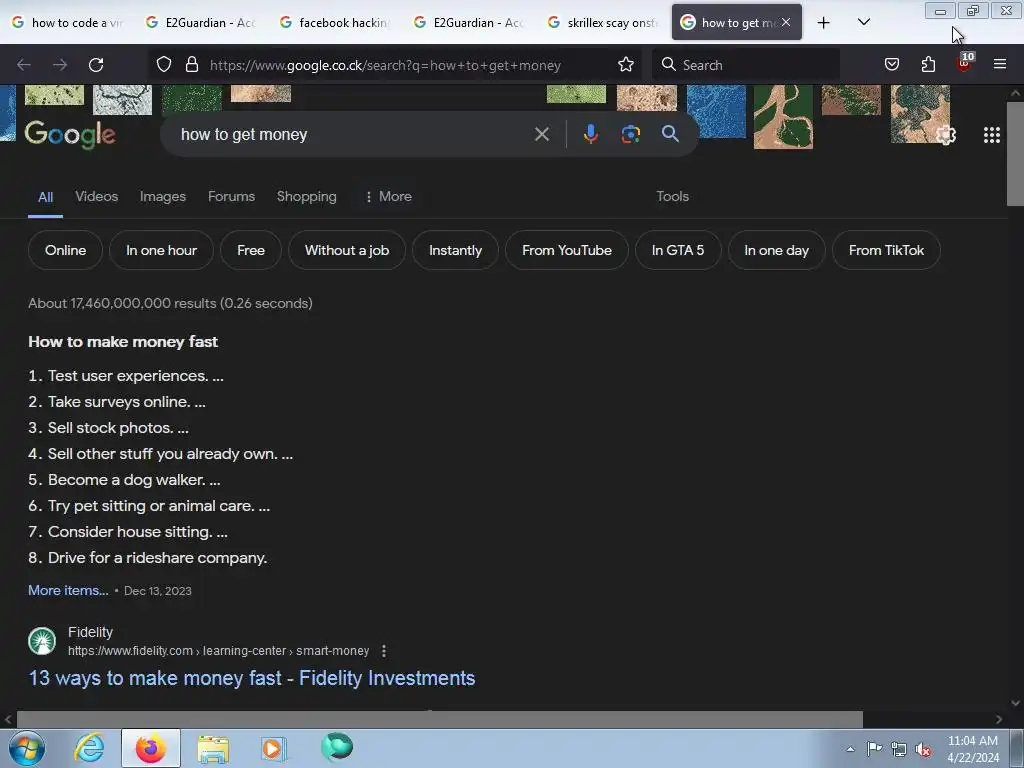The width and height of the screenshot is (1024, 768).
Task: Go back with the browser back arrow
Action: point(24,65)
